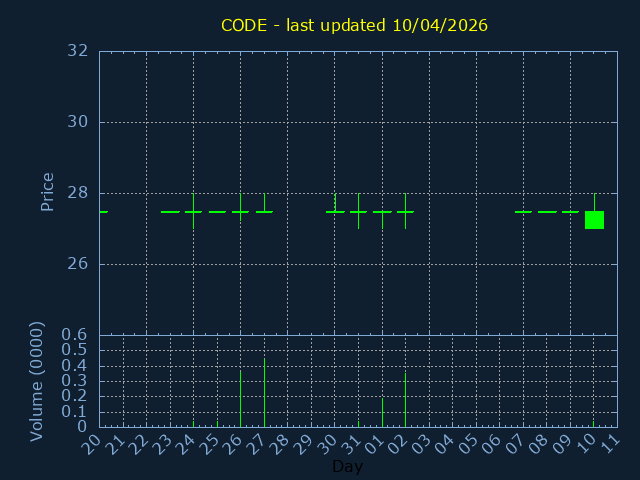Click the flat price dash on day 25
The width and height of the screenshot is (640, 480).
pyautogui.click(x=217, y=212)
